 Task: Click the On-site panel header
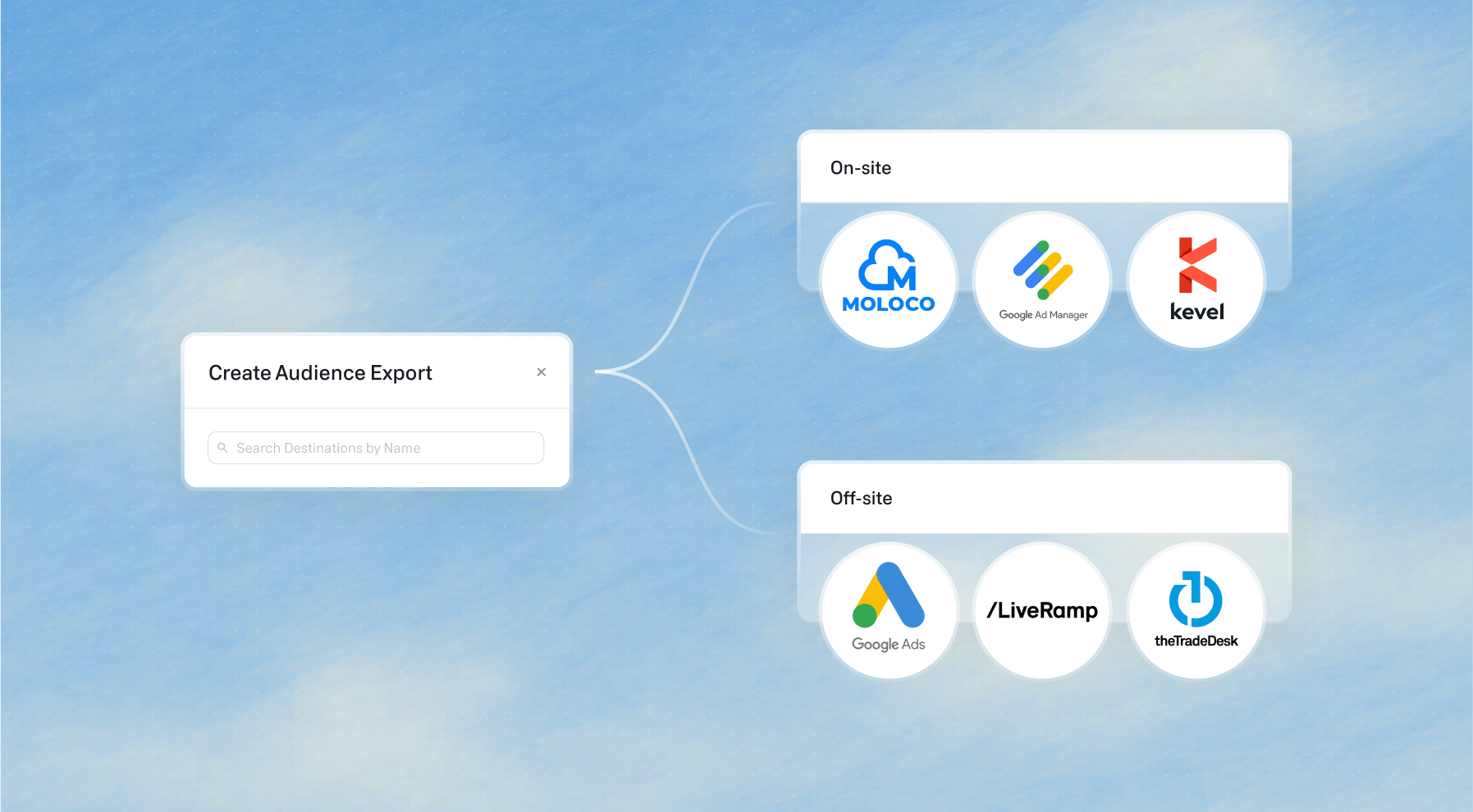pyautogui.click(x=1044, y=168)
